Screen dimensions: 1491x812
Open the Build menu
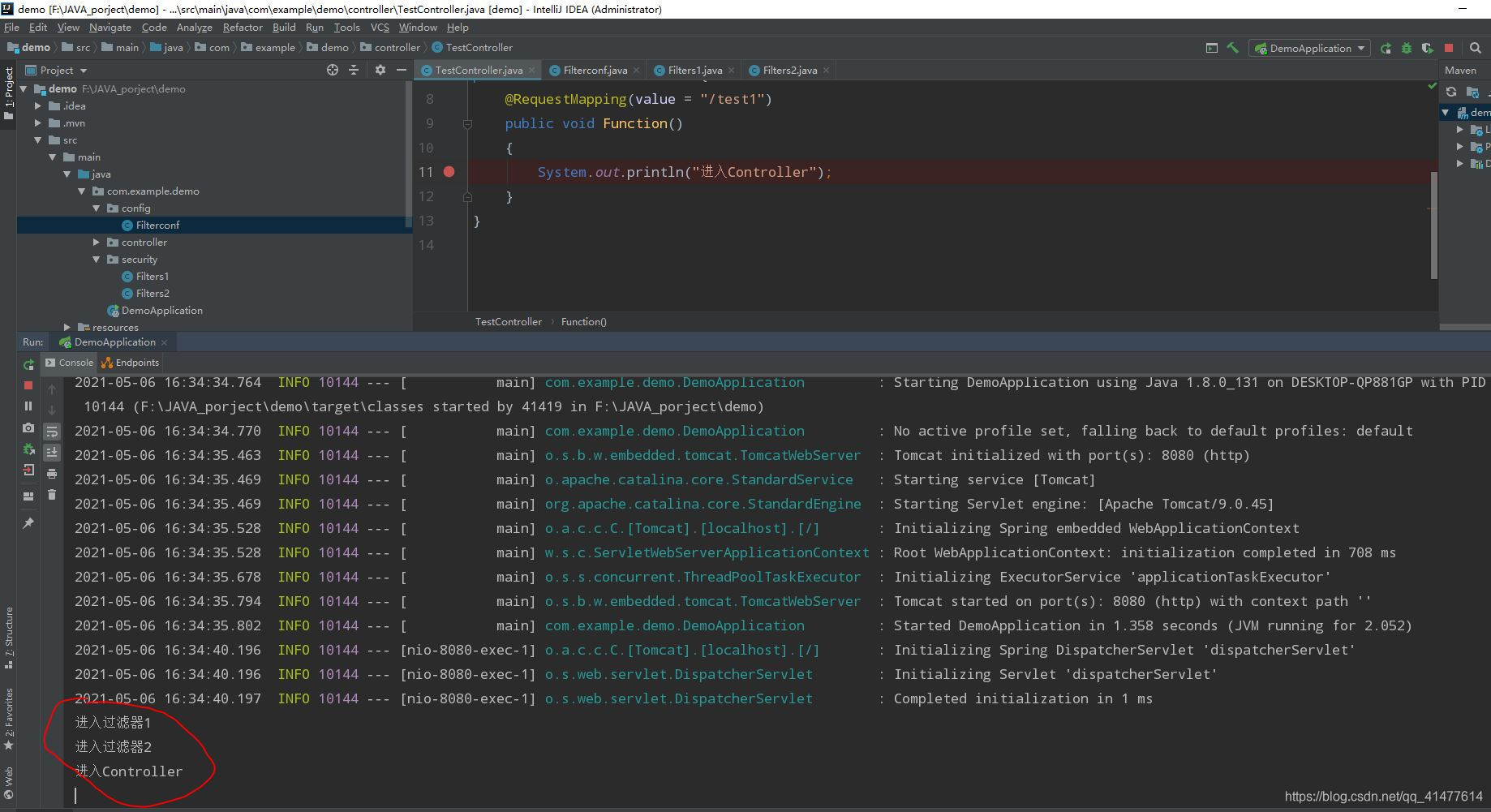point(284,27)
